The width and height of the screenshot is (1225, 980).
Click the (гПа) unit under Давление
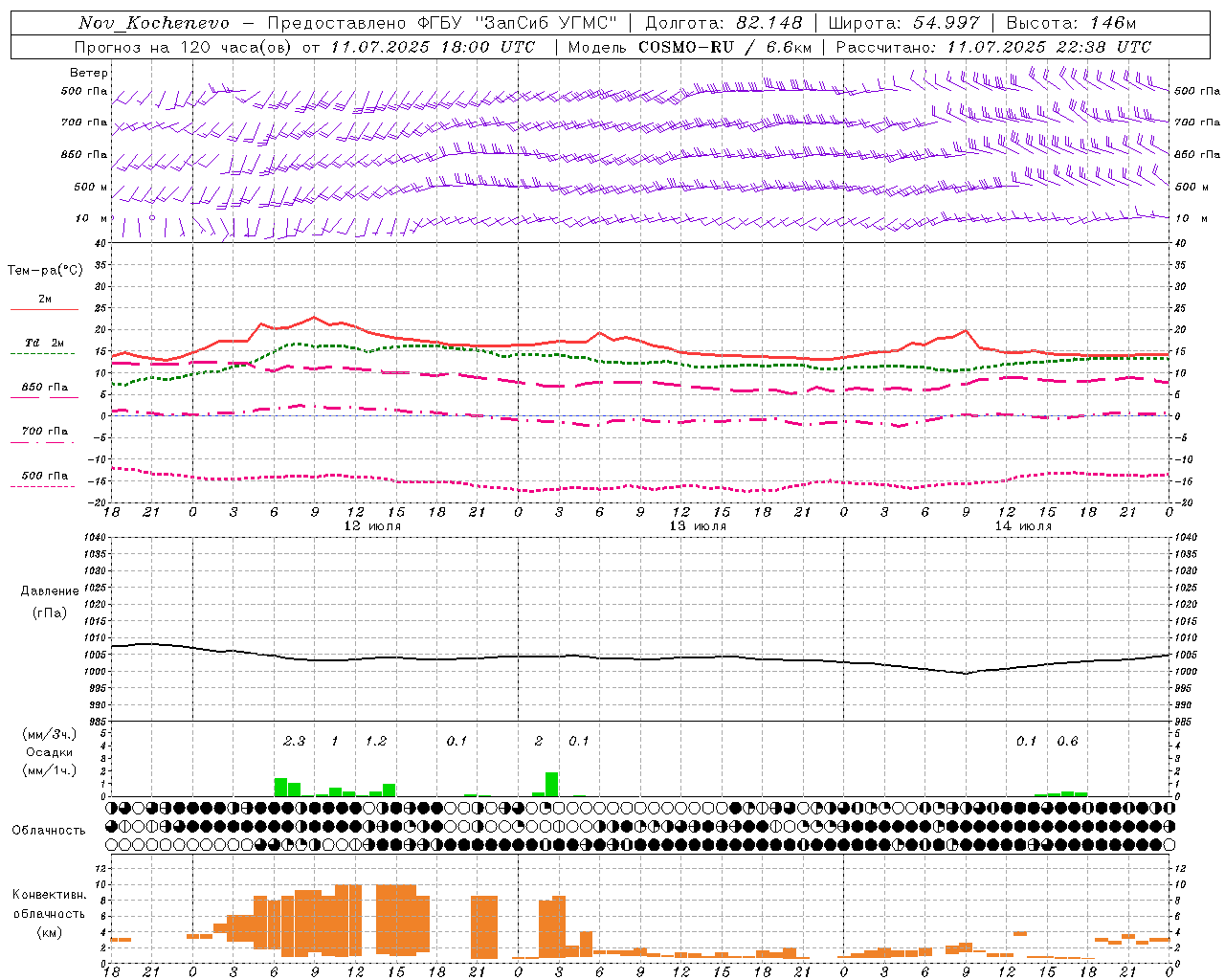50,613
